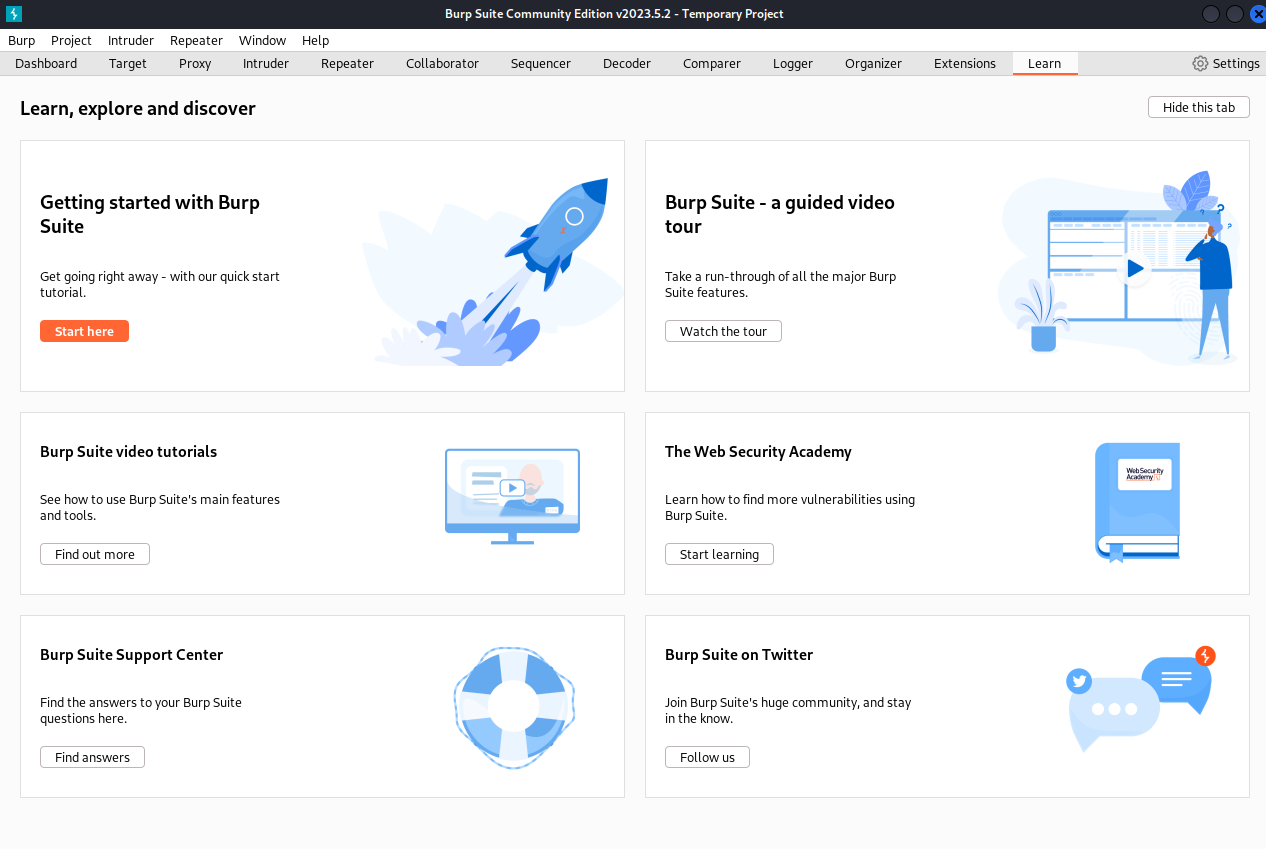Click the Find answers button
Viewport: 1266px width, 849px height.
click(x=92, y=757)
